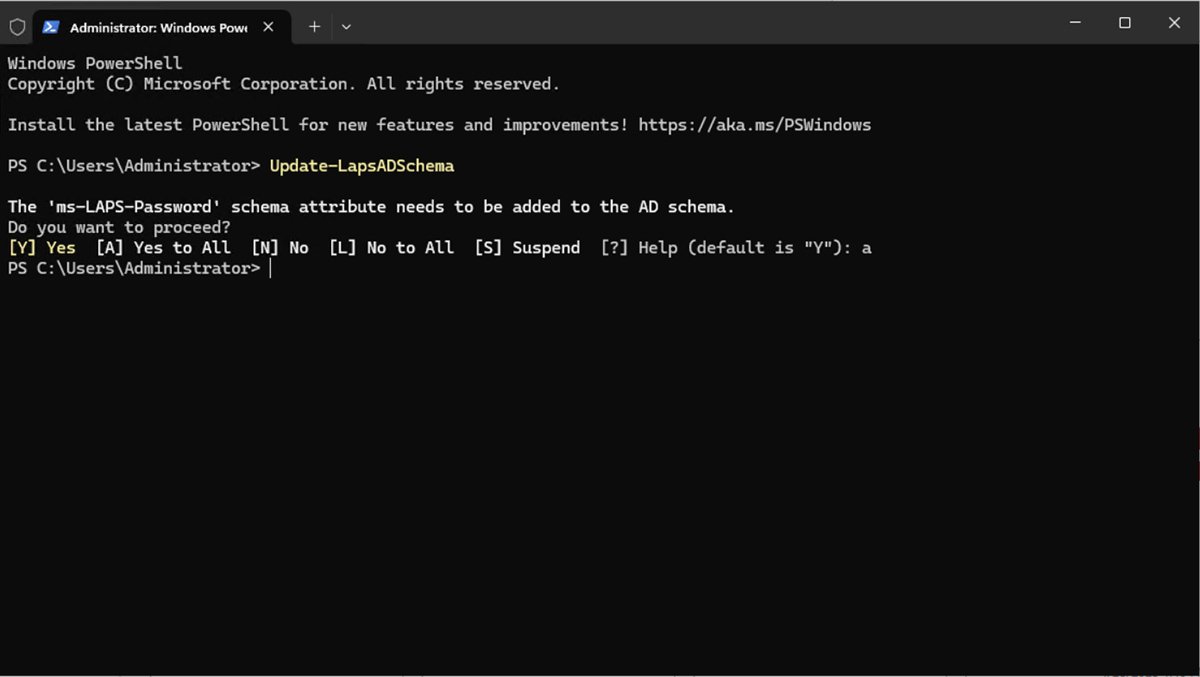Click the [?] Help option text
This screenshot has width=1200, height=677.
coord(639,248)
